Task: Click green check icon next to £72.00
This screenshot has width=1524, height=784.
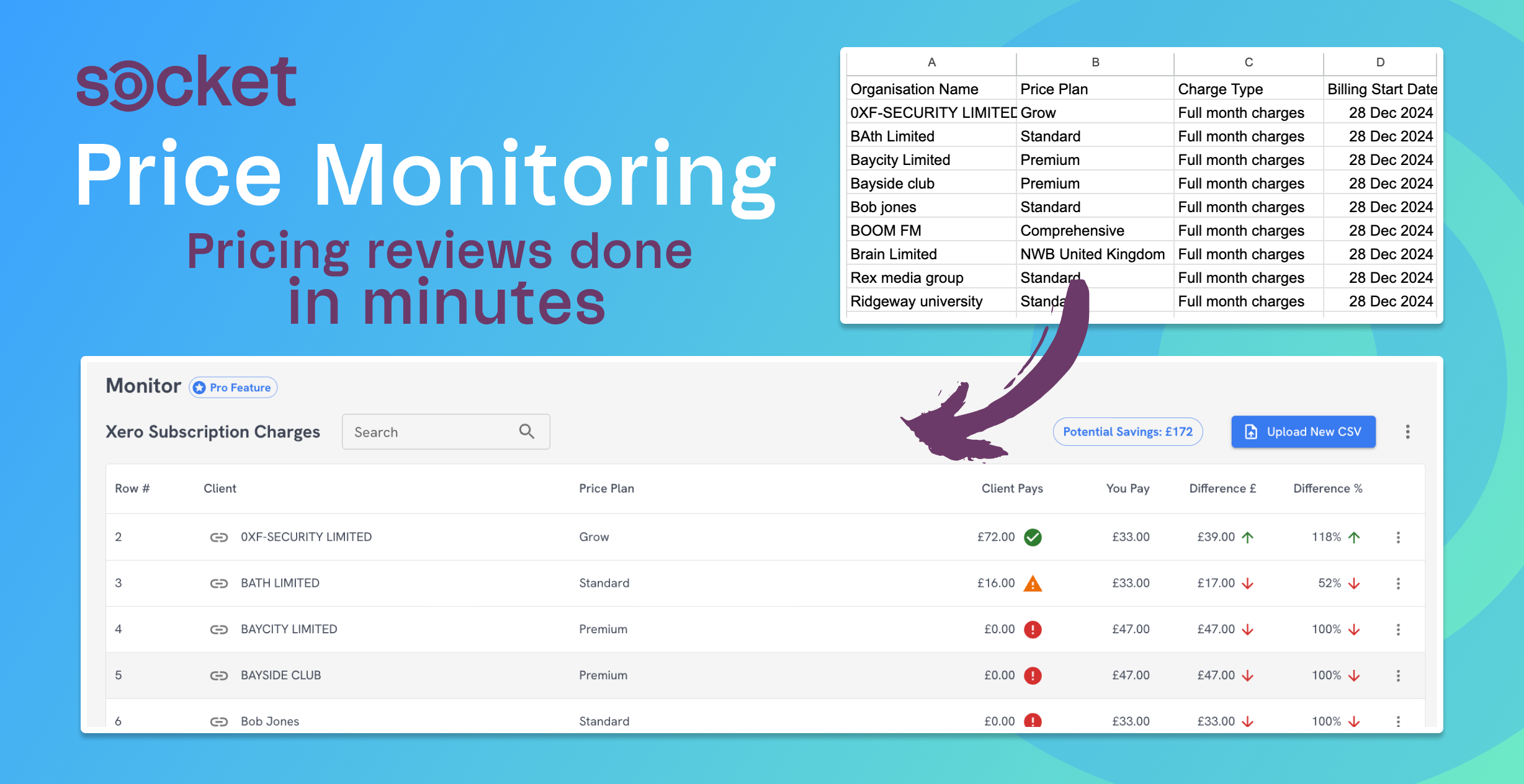Action: 1033,537
